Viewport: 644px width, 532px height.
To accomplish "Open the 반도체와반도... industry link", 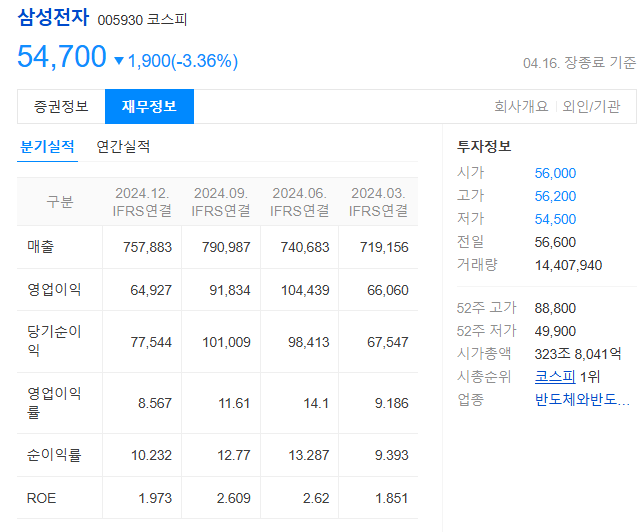I will click(582, 400).
